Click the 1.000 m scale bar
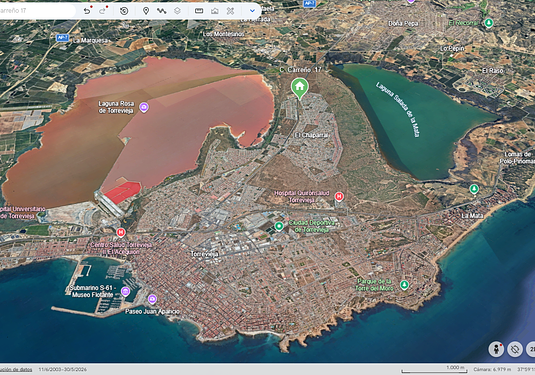Viewport: 535px width, 375px height. pos(434,370)
